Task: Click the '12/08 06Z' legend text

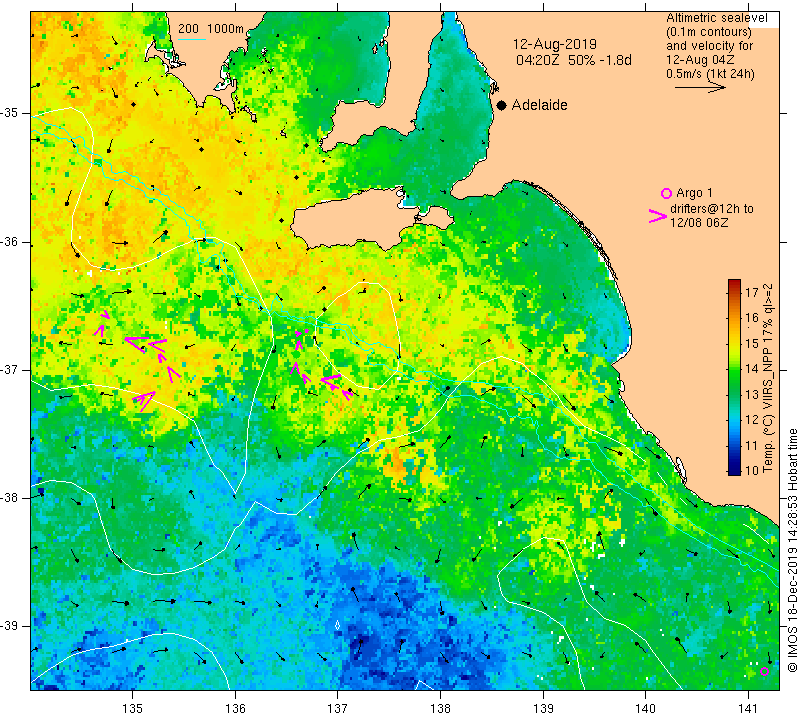Action: (x=699, y=223)
